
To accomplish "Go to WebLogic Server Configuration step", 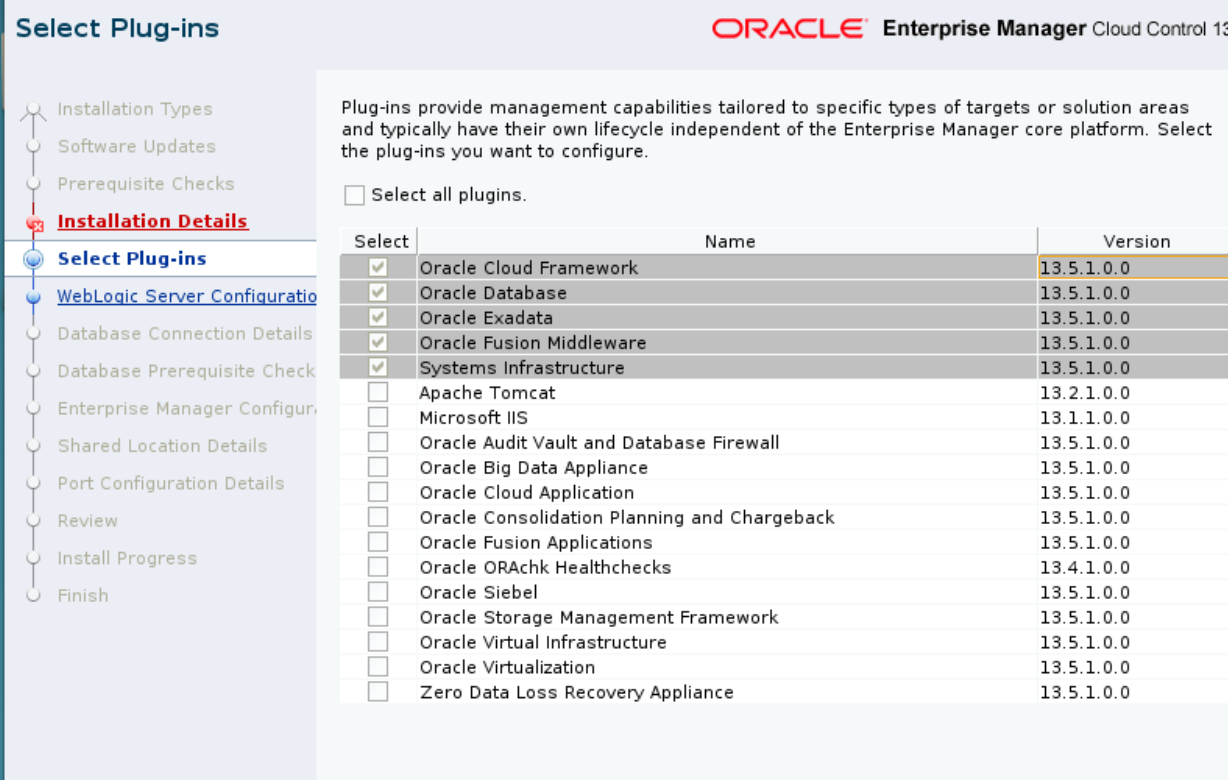I will pyautogui.click(x=186, y=296).
